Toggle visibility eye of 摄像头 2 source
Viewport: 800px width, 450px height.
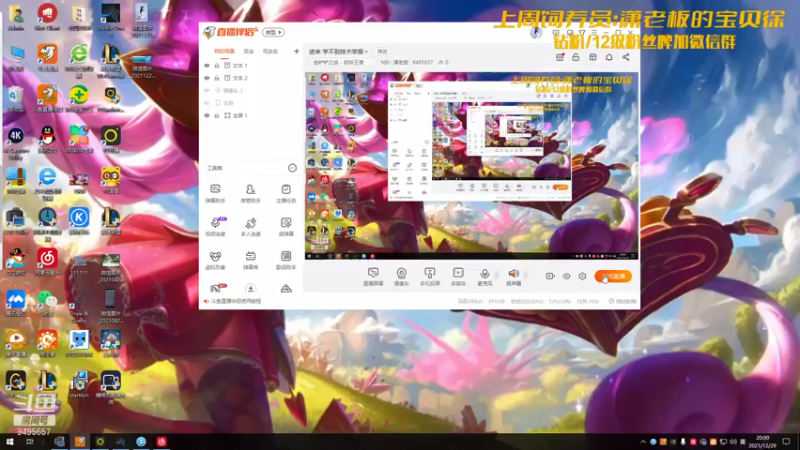point(207,90)
